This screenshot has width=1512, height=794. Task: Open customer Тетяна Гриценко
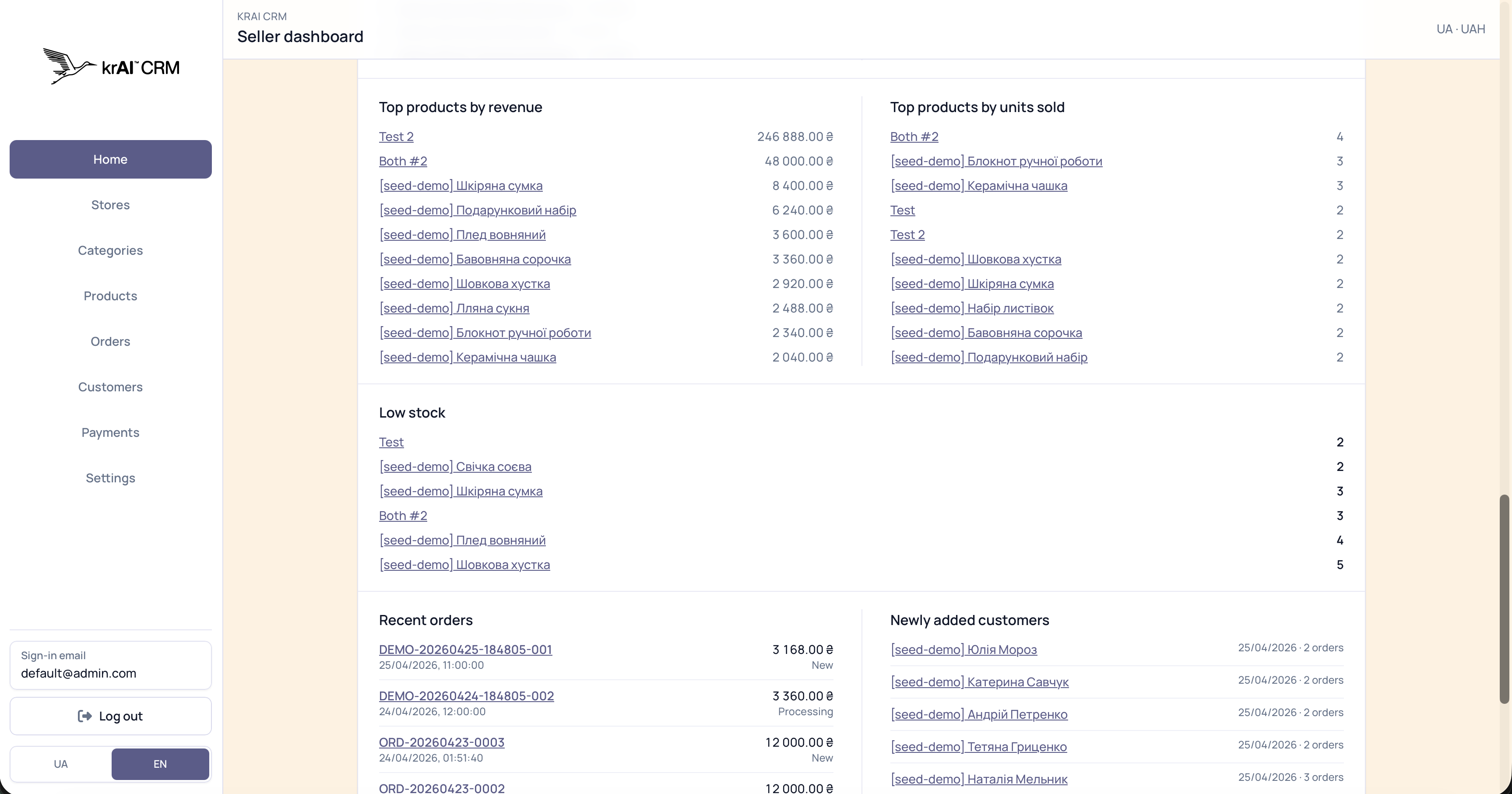point(978,746)
